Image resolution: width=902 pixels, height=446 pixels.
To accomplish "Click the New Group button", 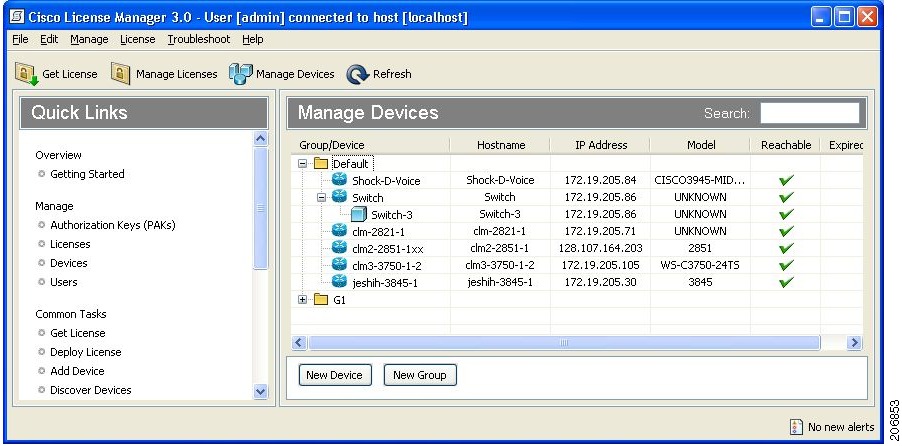I will pyautogui.click(x=420, y=375).
